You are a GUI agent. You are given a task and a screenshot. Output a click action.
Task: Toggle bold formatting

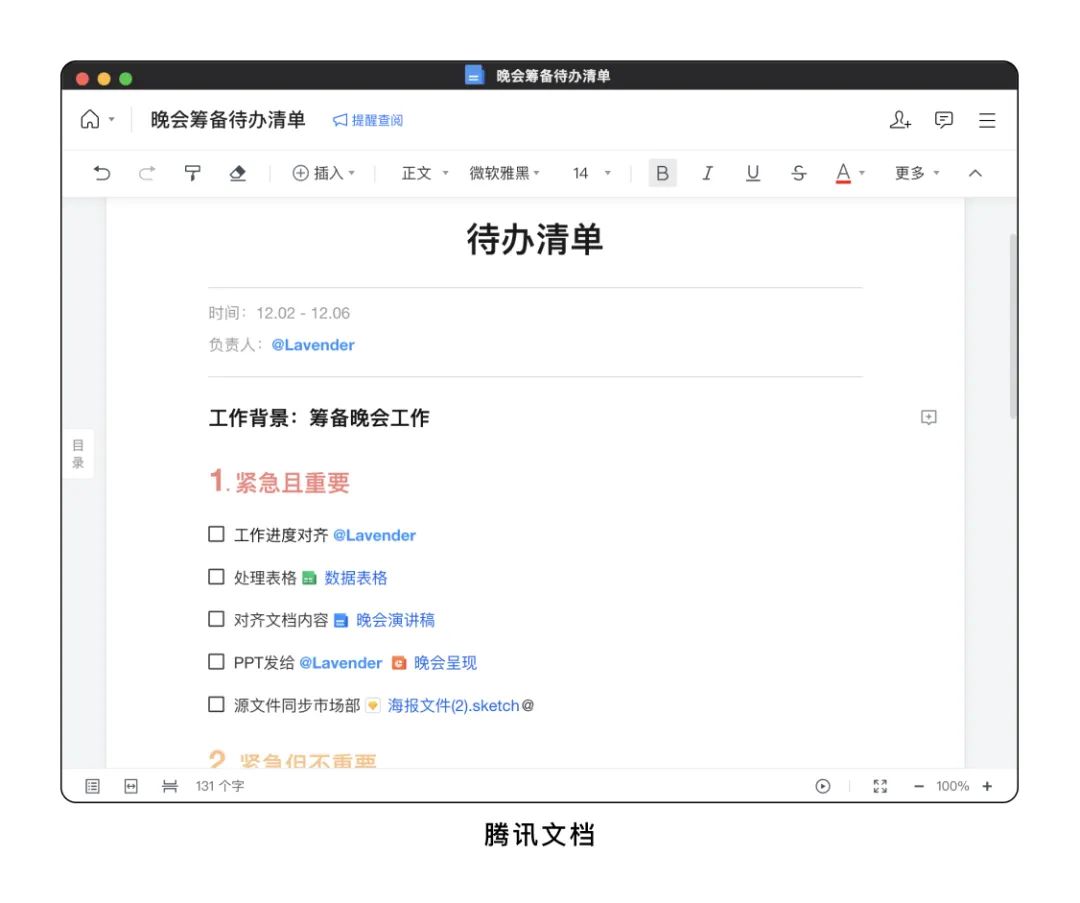tap(663, 173)
